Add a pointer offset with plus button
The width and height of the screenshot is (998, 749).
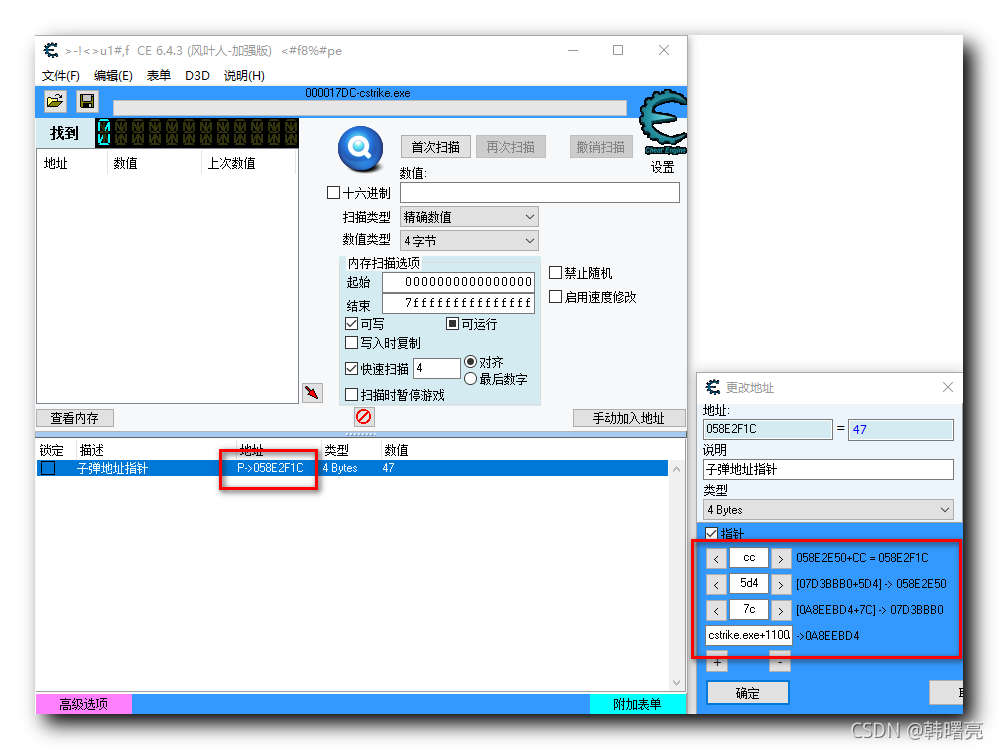coord(717,662)
